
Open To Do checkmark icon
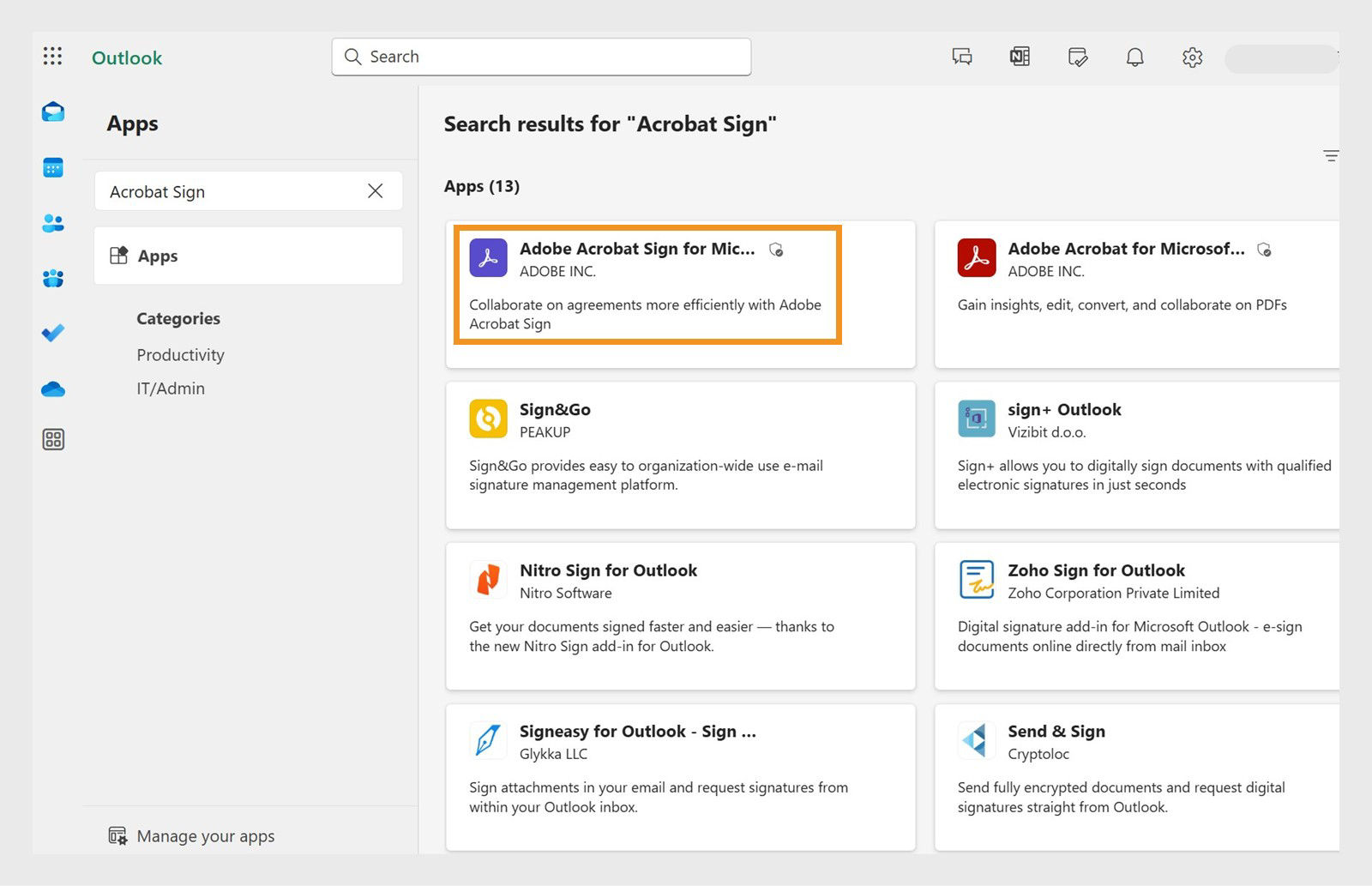coord(53,333)
